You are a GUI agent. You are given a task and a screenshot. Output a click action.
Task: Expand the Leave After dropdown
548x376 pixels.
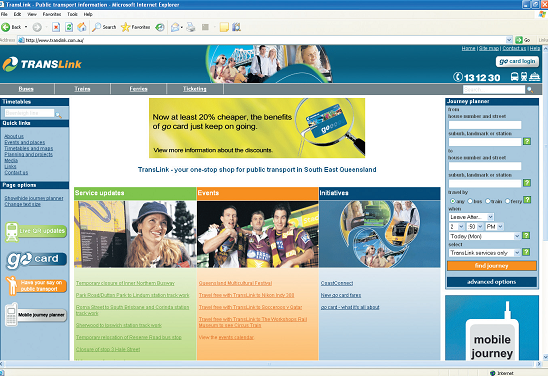click(x=490, y=217)
